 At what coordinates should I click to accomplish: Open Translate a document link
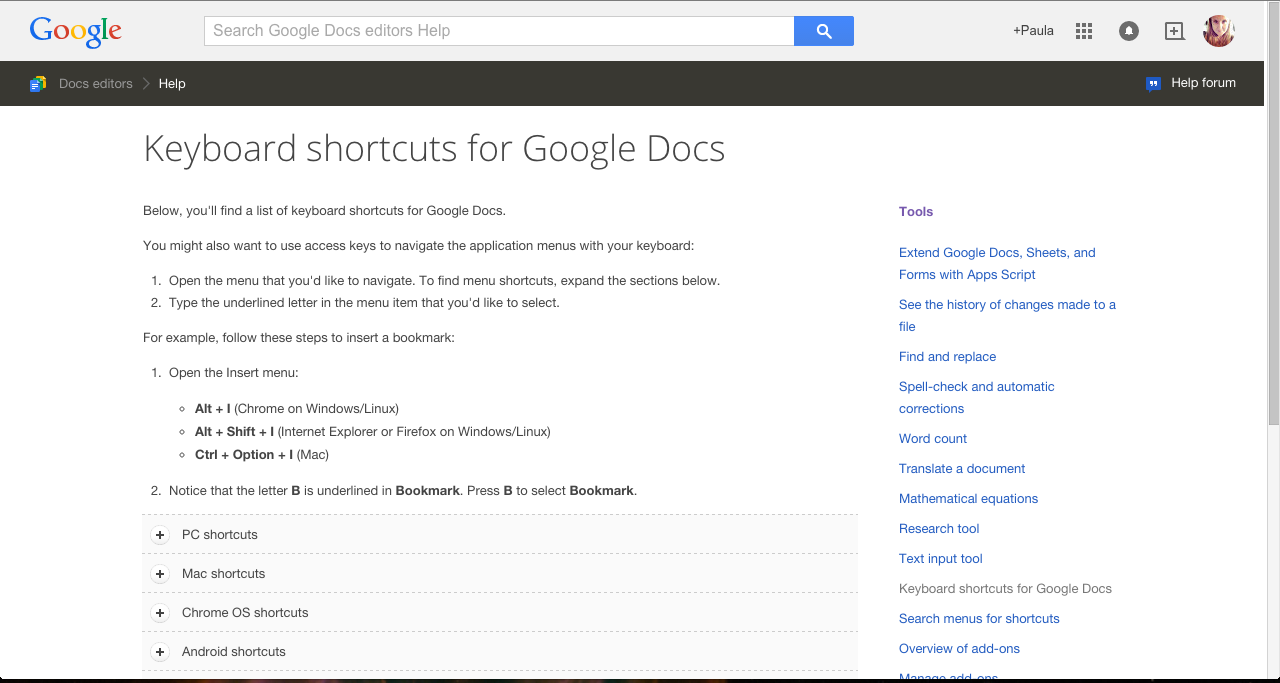962,469
